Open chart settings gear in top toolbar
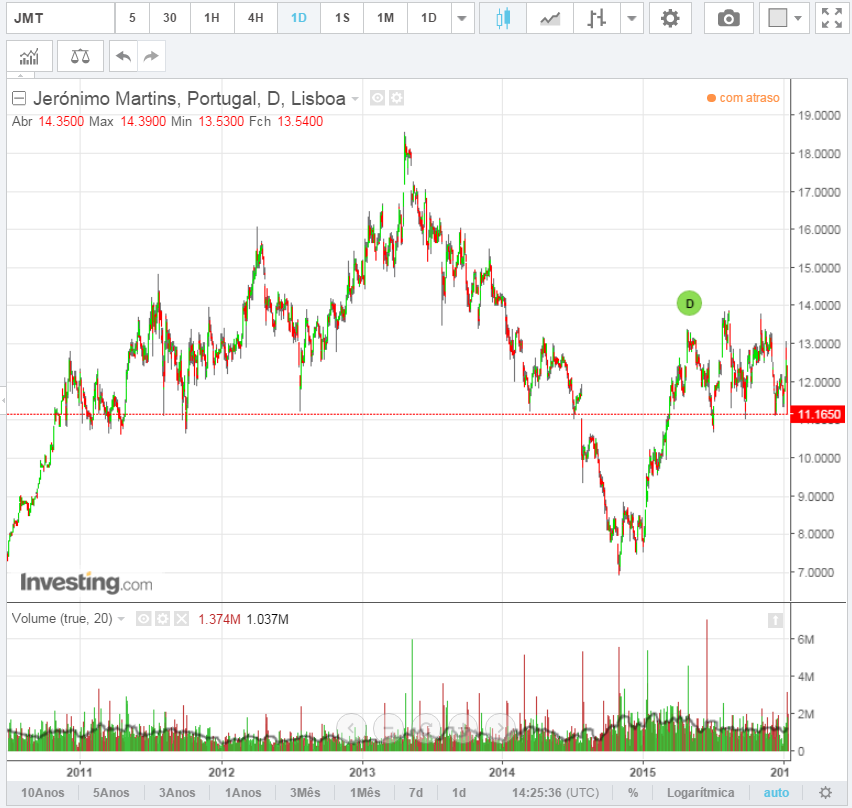The image size is (852, 808). tap(670, 18)
